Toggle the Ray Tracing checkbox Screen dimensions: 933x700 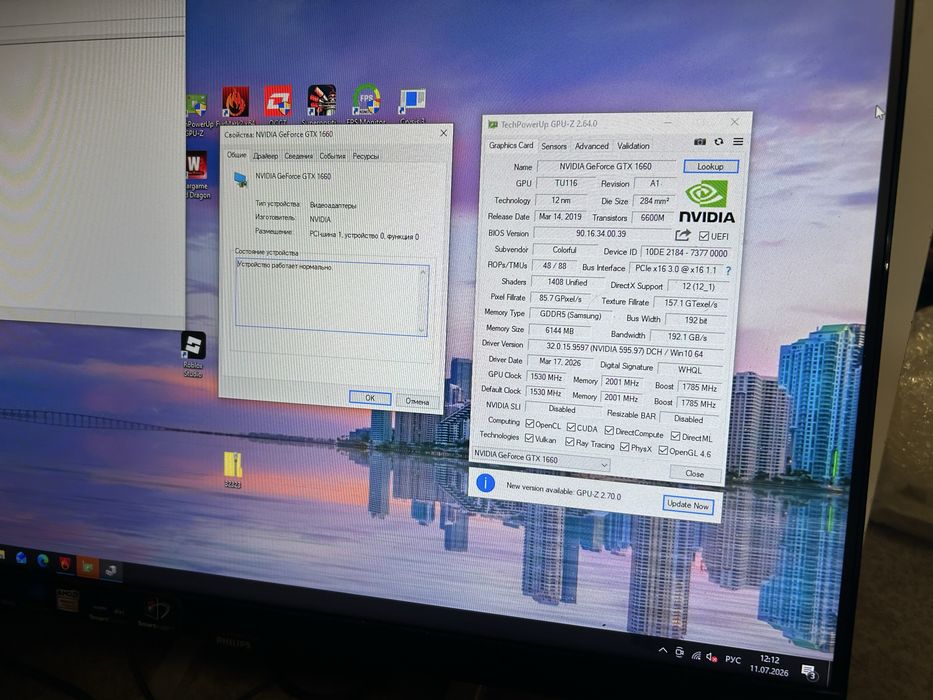click(569, 442)
